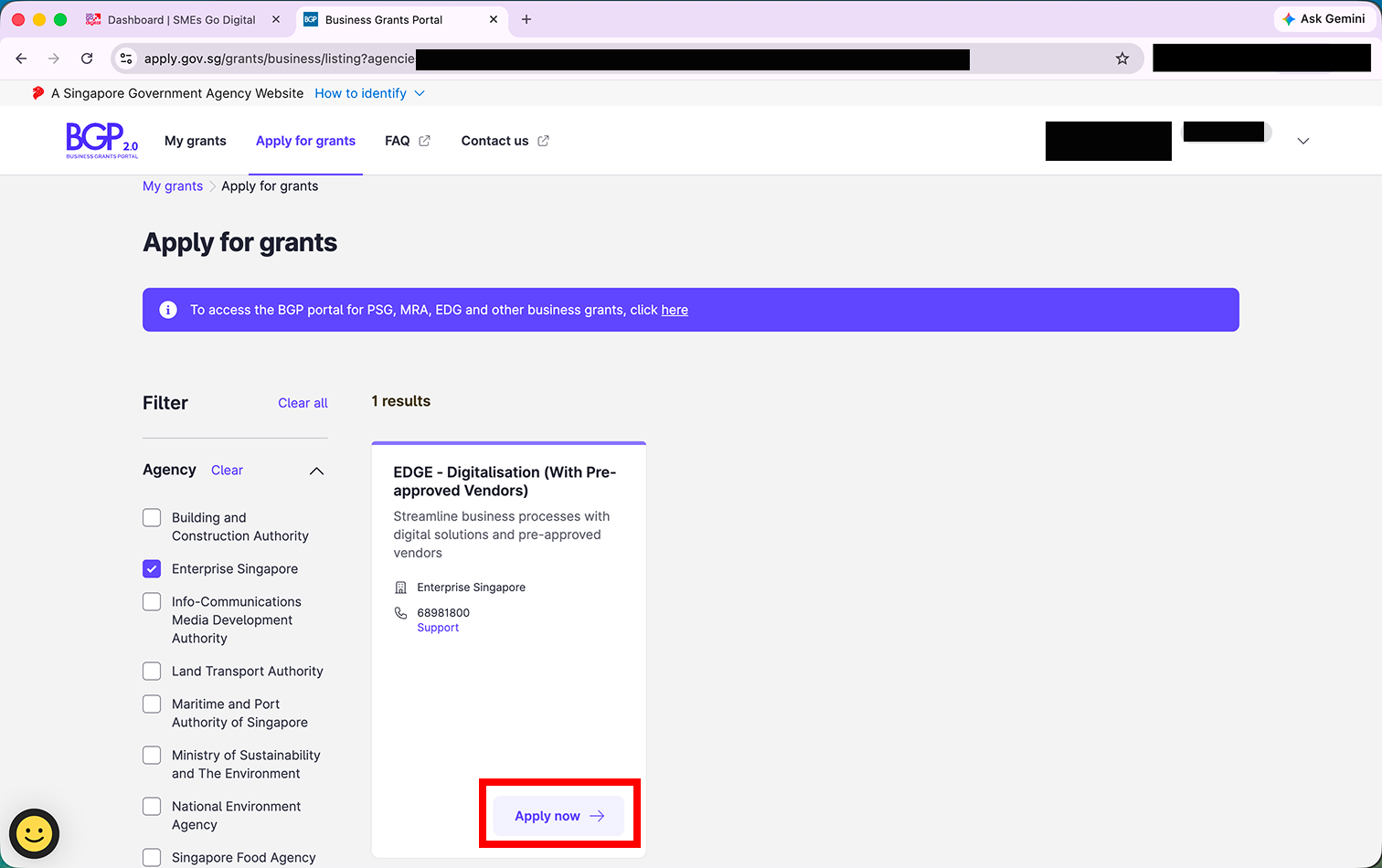Viewport: 1382px width, 868px height.
Task: Click the Apply for grants page heading
Action: (239, 242)
